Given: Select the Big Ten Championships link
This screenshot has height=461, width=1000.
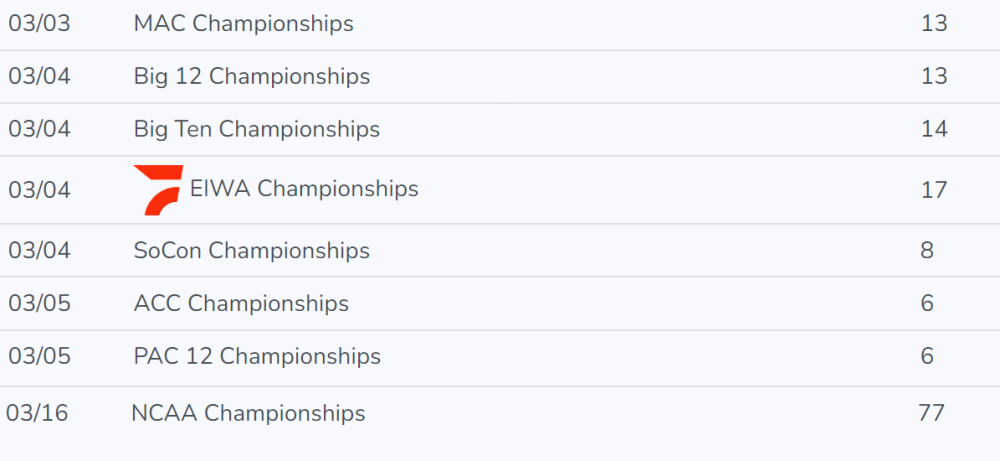Looking at the screenshot, I should (257, 129).
